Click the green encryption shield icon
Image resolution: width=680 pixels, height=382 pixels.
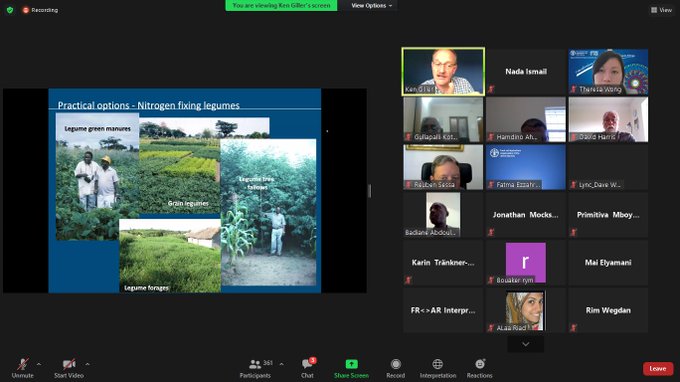[x=10, y=10]
